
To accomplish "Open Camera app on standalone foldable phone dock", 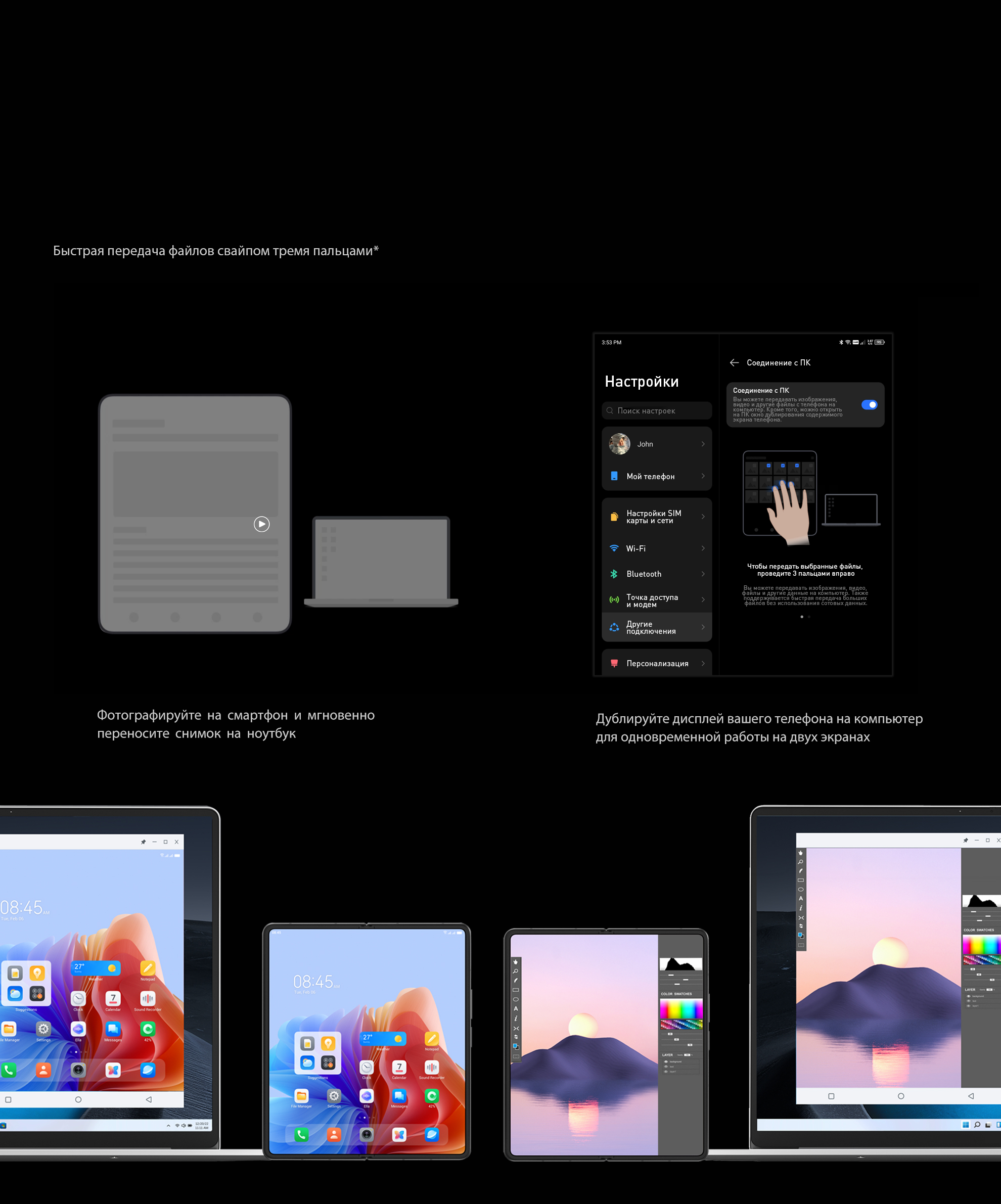I will [367, 1134].
